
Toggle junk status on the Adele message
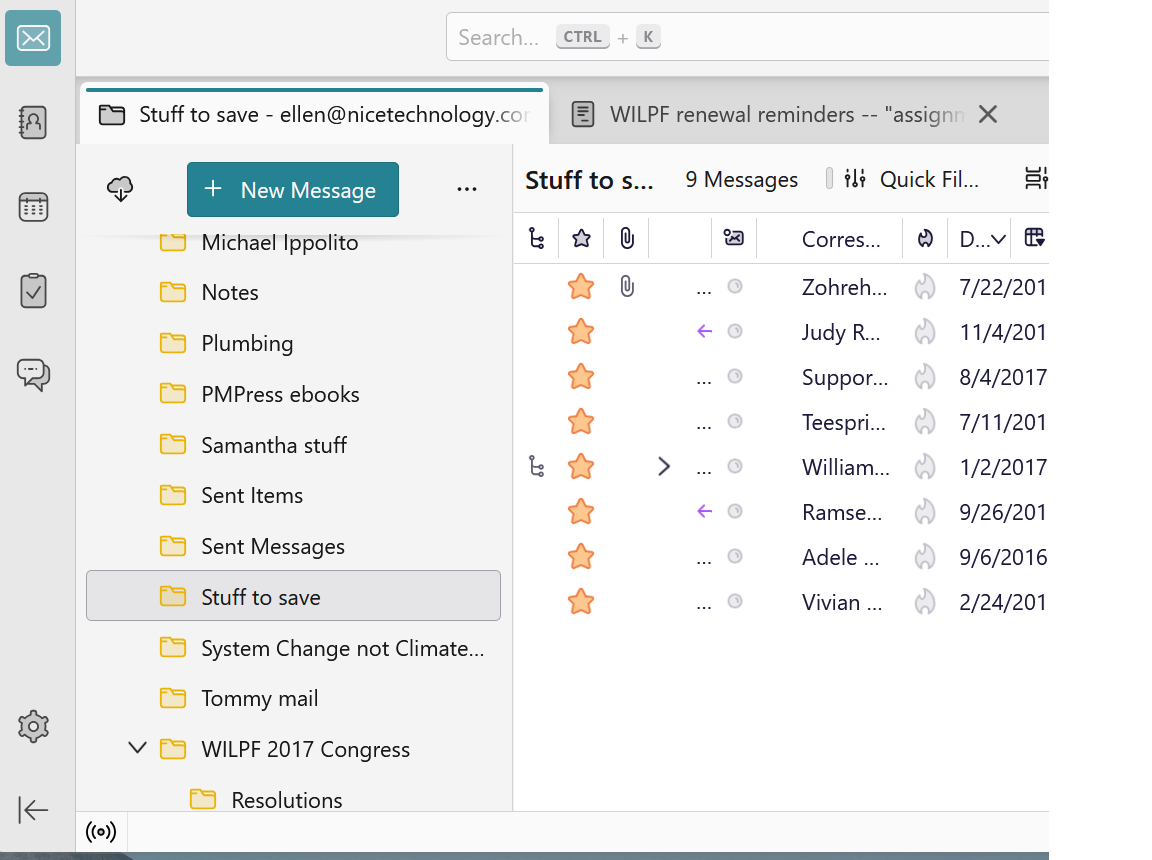click(925, 557)
